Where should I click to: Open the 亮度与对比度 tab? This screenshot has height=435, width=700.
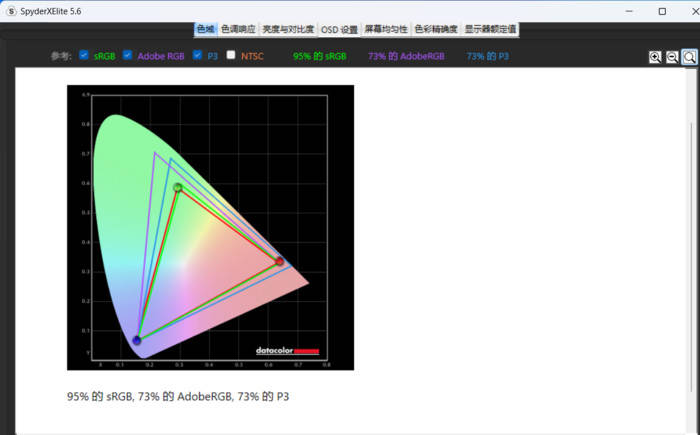point(288,29)
